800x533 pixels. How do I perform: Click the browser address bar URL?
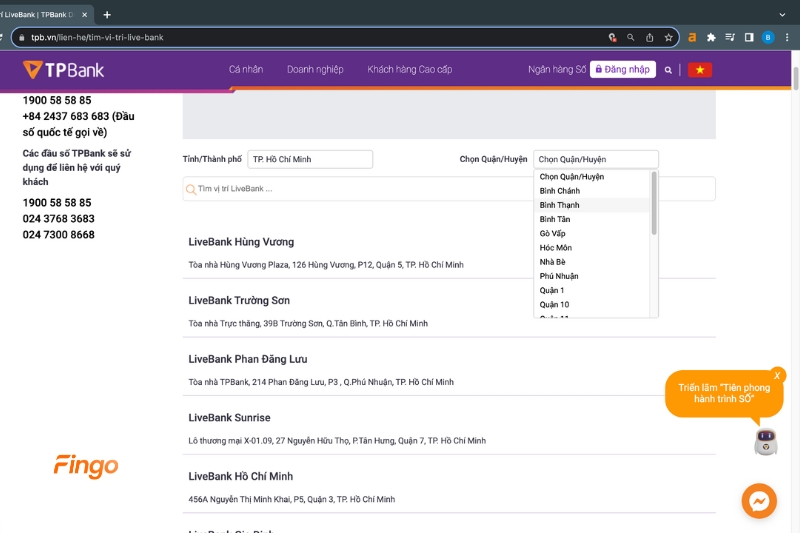[x=97, y=37]
